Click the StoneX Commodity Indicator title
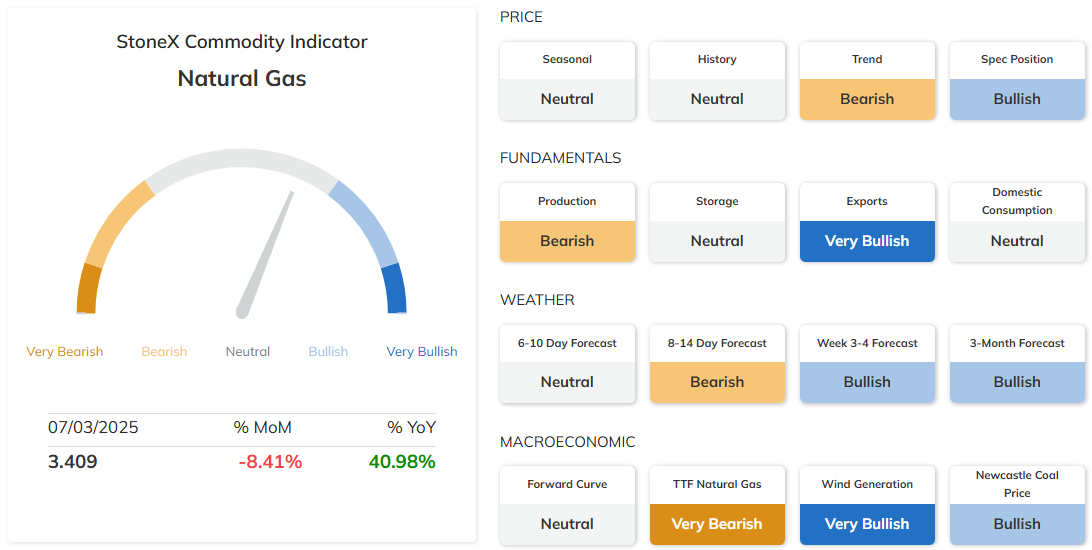The image size is (1092, 550). (242, 42)
